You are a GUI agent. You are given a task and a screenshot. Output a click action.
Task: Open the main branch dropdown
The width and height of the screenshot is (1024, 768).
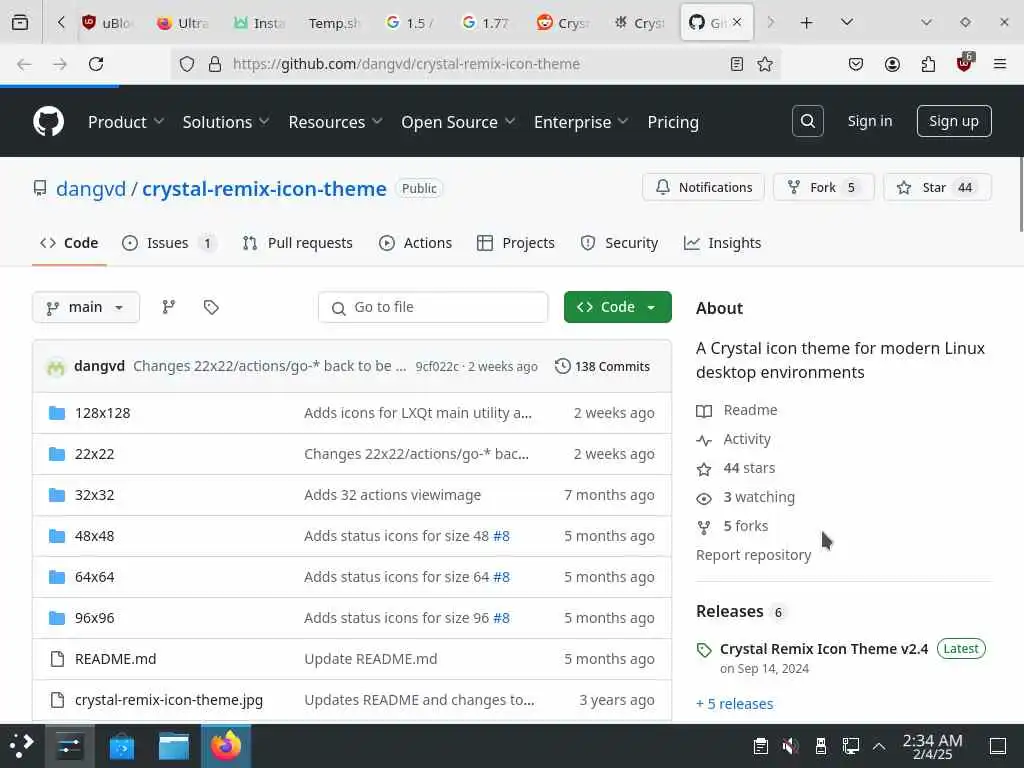pyautogui.click(x=86, y=307)
